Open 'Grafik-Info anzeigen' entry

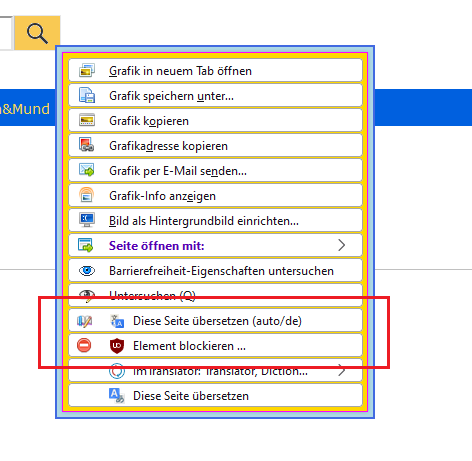point(215,195)
